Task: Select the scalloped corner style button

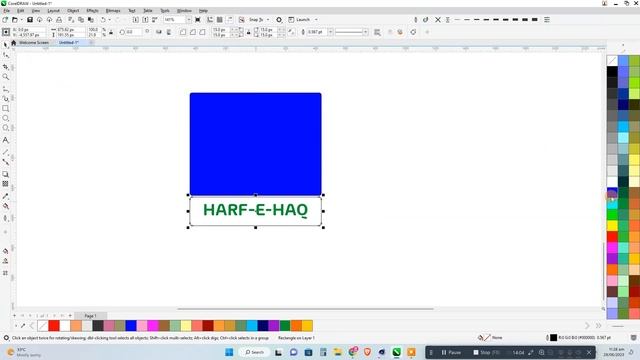Action: click(193, 32)
